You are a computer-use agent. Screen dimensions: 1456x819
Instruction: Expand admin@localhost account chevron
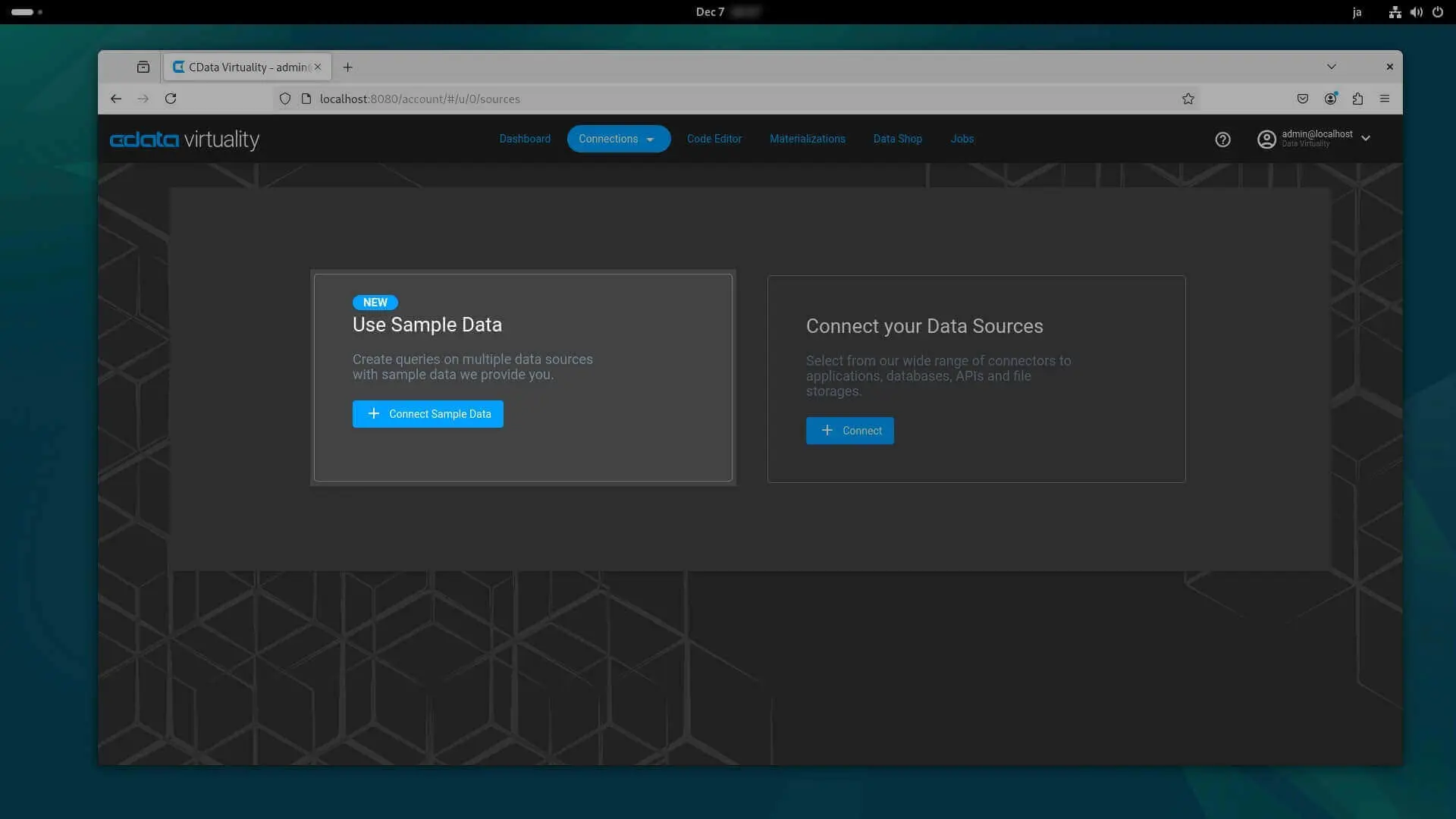pyautogui.click(x=1366, y=139)
